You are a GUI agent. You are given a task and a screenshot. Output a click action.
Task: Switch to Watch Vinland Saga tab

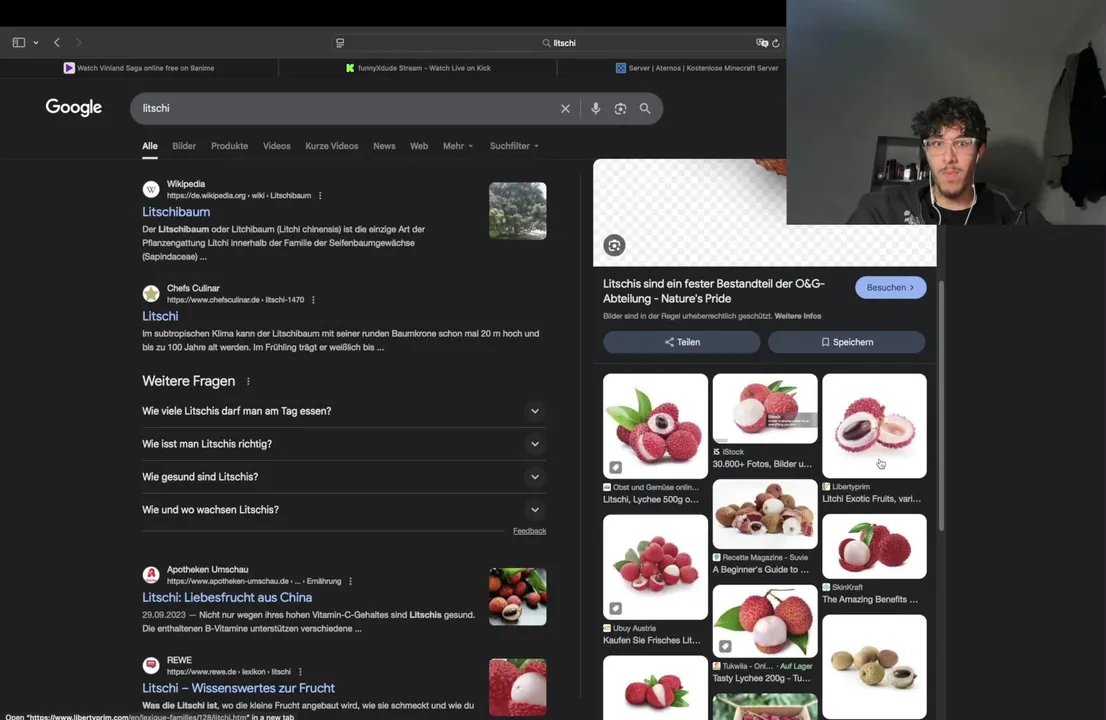pos(139,68)
